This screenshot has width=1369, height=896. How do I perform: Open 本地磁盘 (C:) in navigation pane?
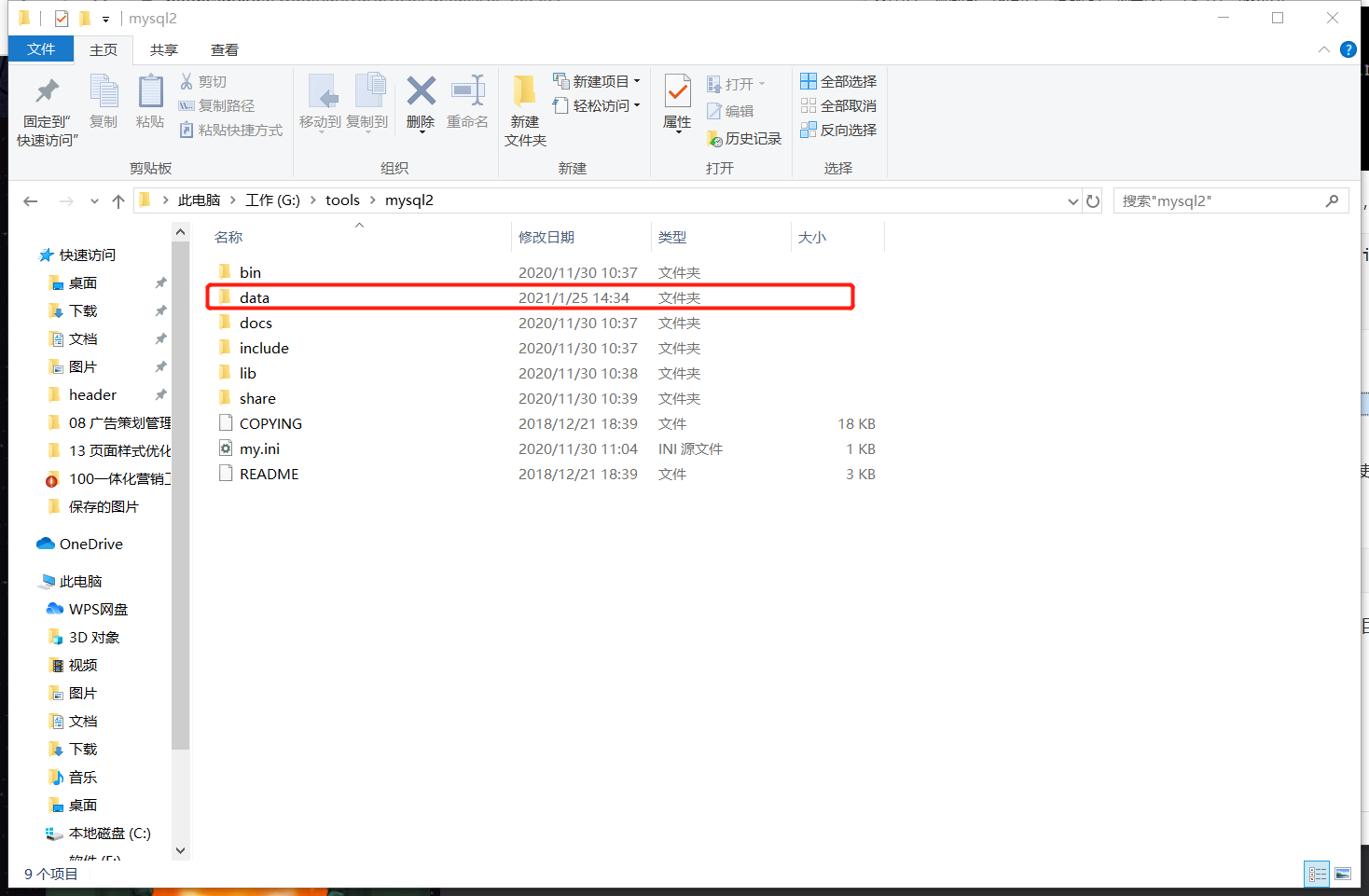coord(109,833)
